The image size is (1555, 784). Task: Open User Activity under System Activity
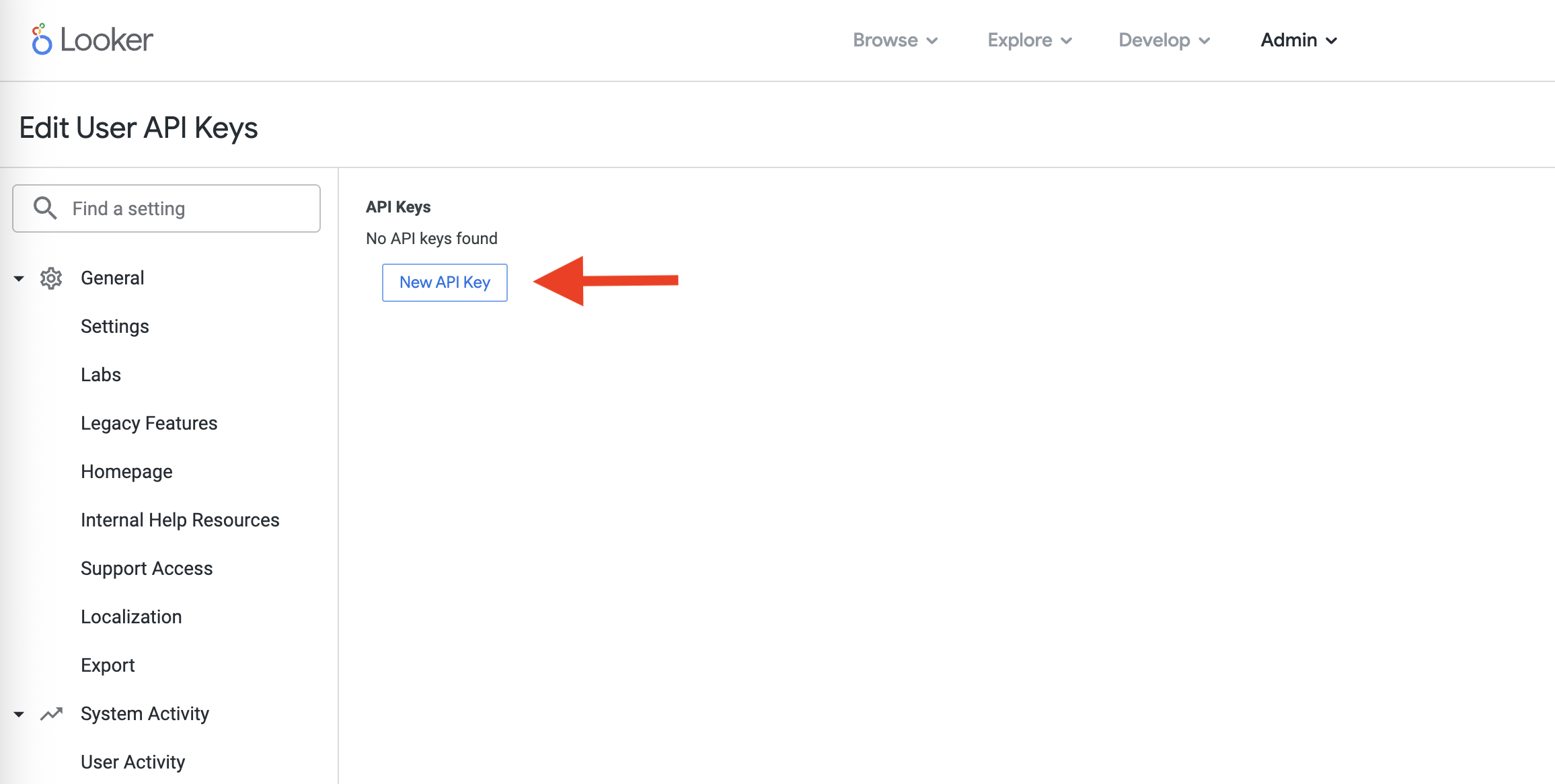click(x=132, y=762)
